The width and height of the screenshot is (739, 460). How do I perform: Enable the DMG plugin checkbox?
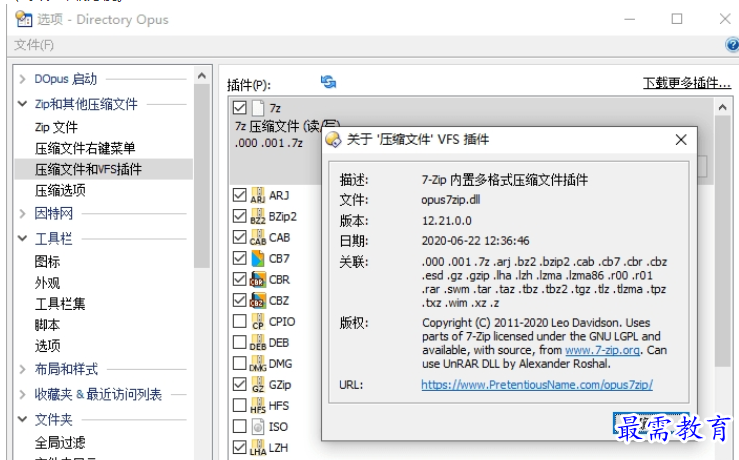(239, 363)
